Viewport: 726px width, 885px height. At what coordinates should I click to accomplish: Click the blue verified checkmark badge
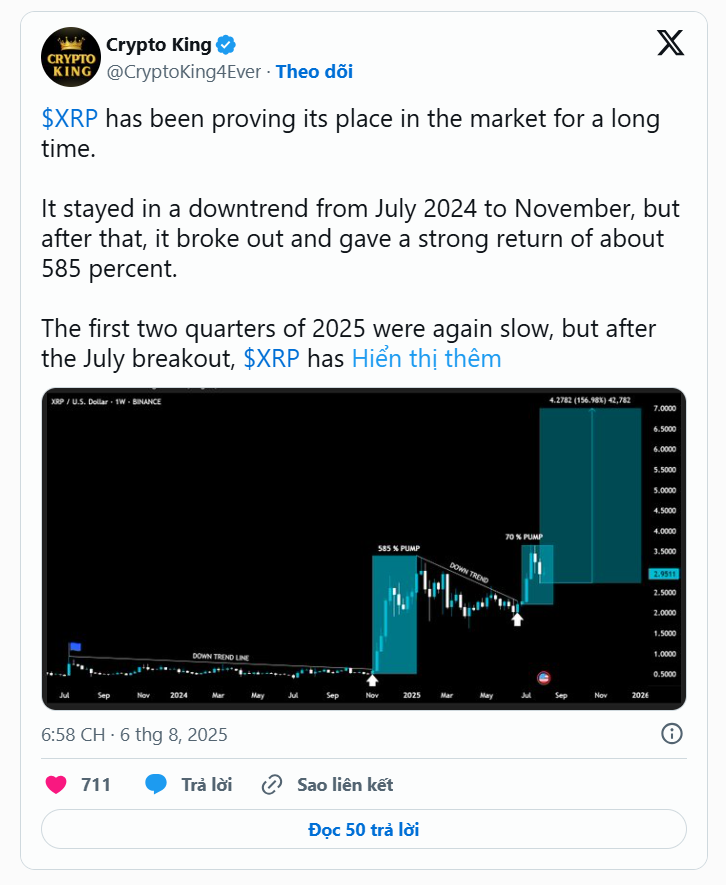(x=227, y=45)
